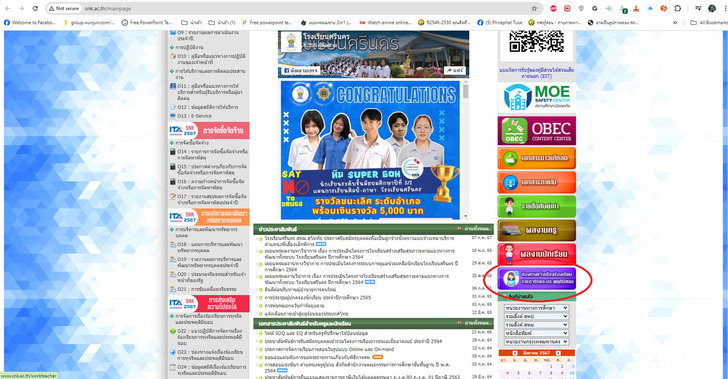Open the orange download documents banner
This screenshot has width=728, height=379.
537,158
